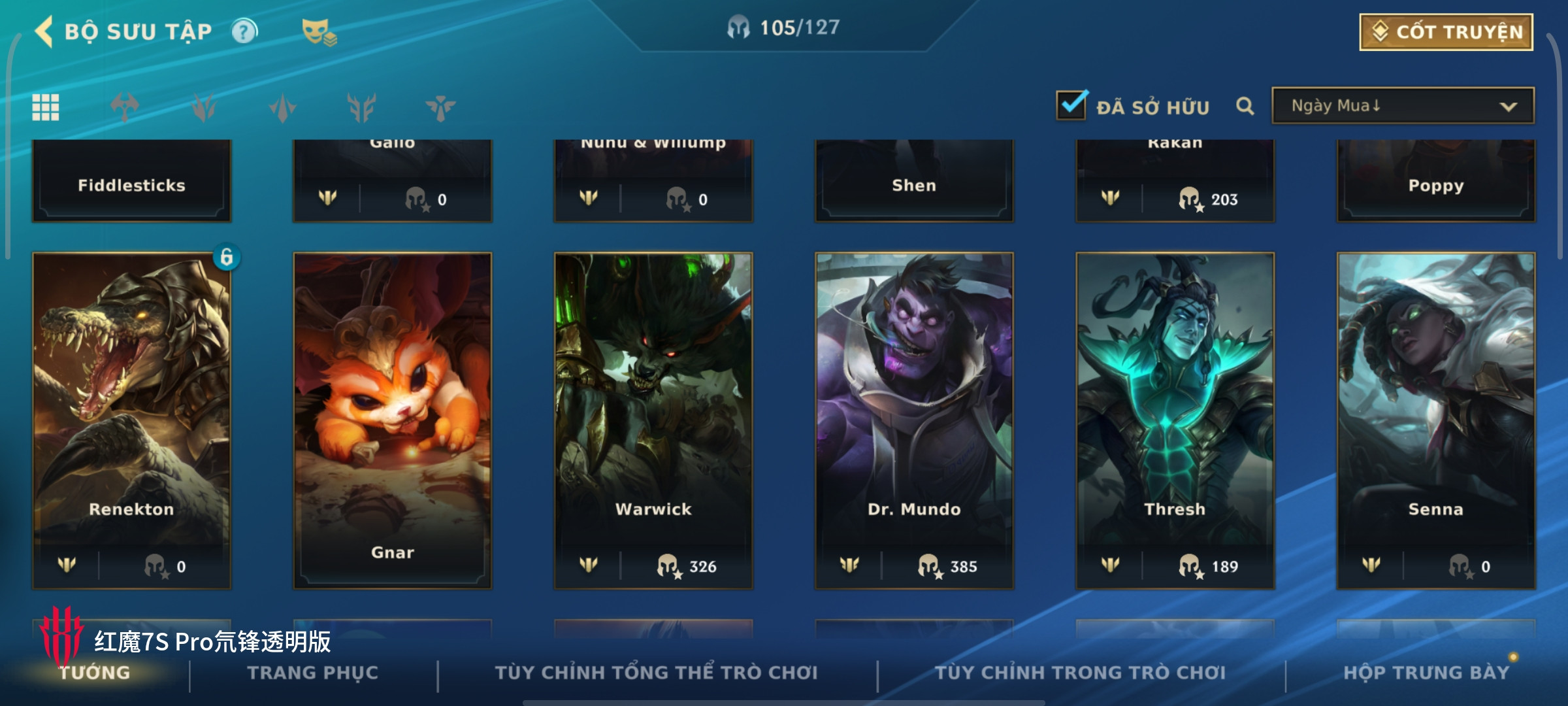This screenshot has height=706, width=1568.
Task: Uncheck the Đã Sở Hữu checkbox
Action: pyautogui.click(x=1071, y=105)
